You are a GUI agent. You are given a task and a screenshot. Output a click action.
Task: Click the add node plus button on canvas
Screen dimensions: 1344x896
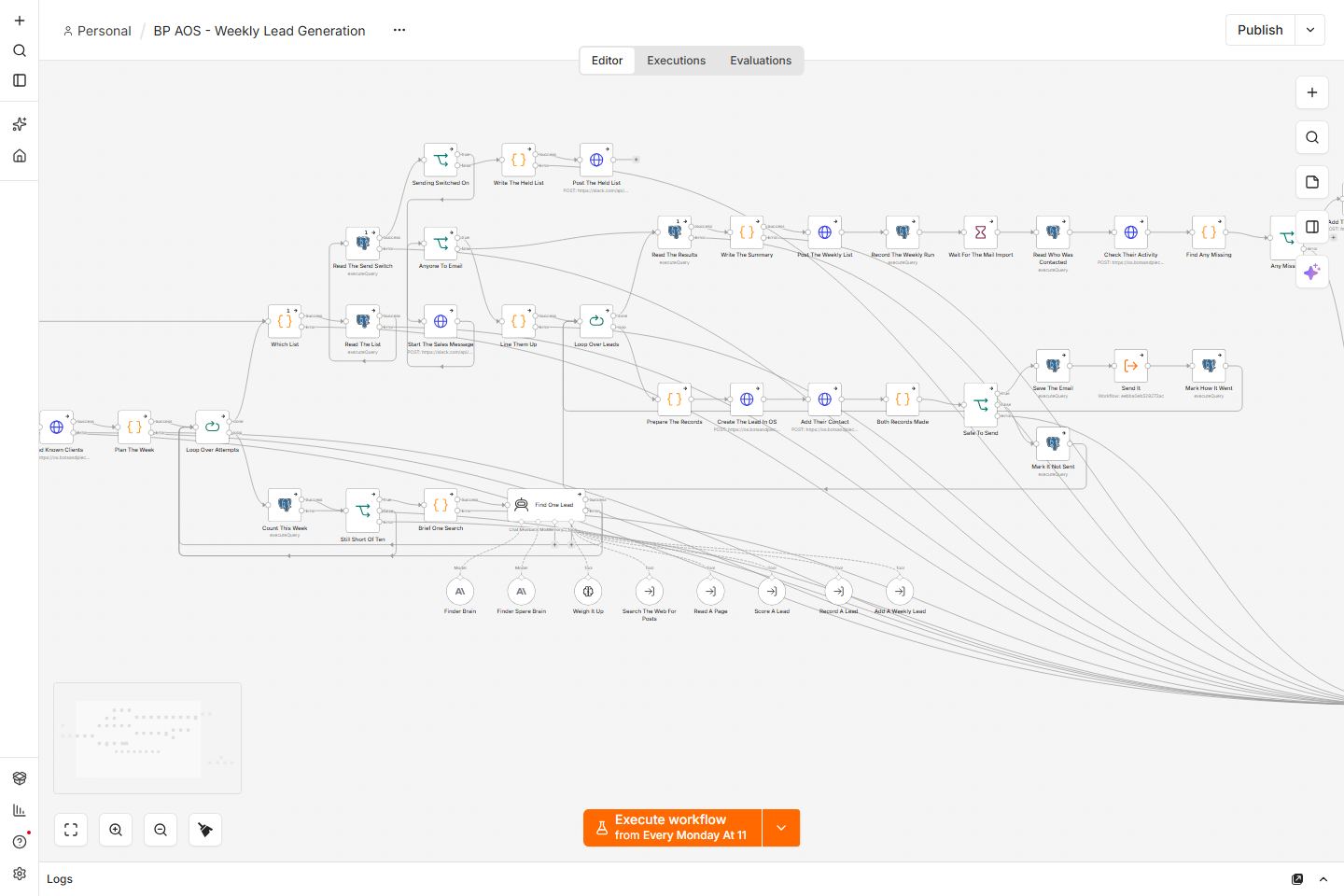(1312, 92)
